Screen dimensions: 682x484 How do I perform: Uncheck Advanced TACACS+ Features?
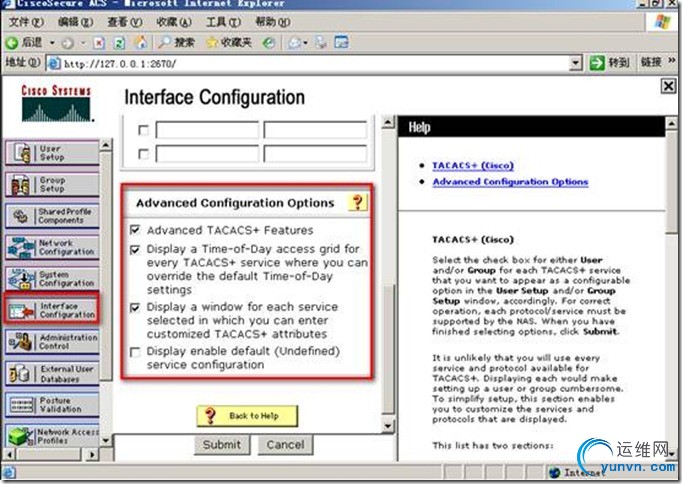[135, 230]
